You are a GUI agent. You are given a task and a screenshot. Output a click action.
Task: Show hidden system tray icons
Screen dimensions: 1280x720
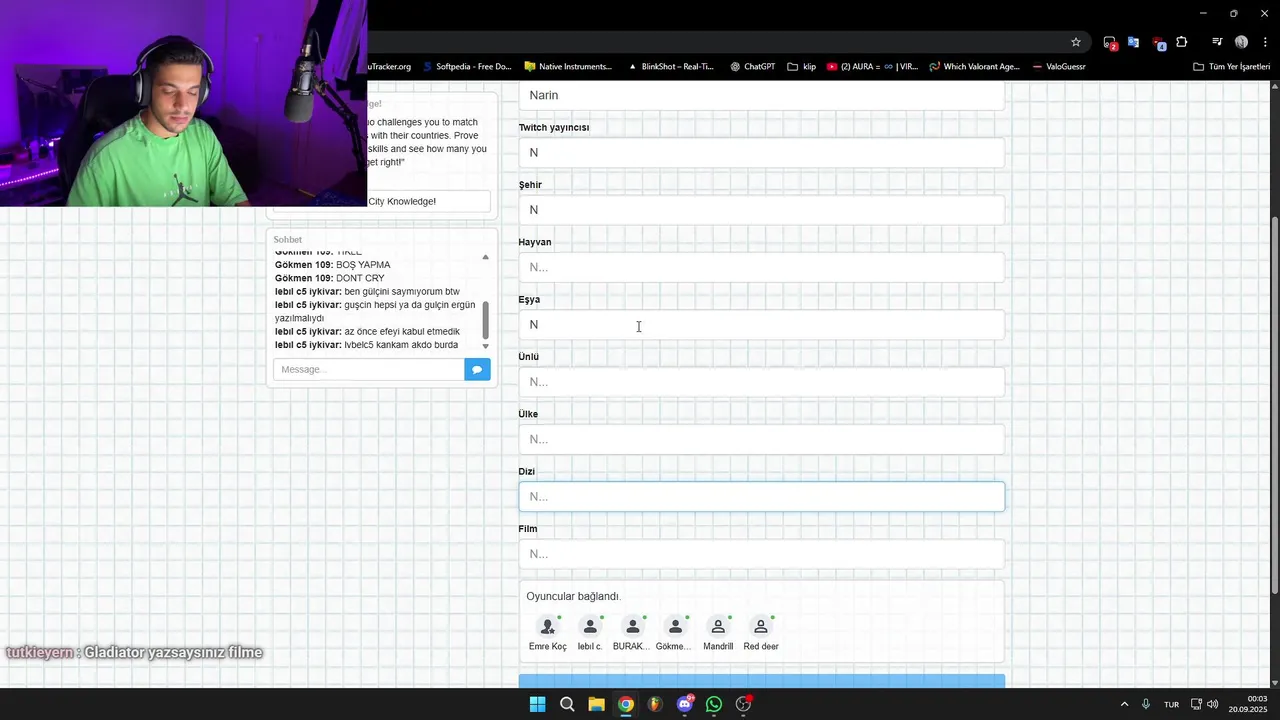pos(1124,704)
